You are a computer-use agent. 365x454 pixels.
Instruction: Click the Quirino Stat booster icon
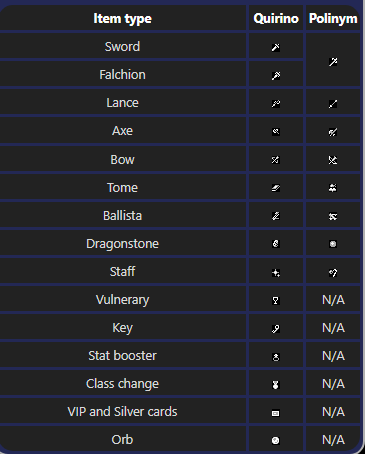(x=276, y=357)
